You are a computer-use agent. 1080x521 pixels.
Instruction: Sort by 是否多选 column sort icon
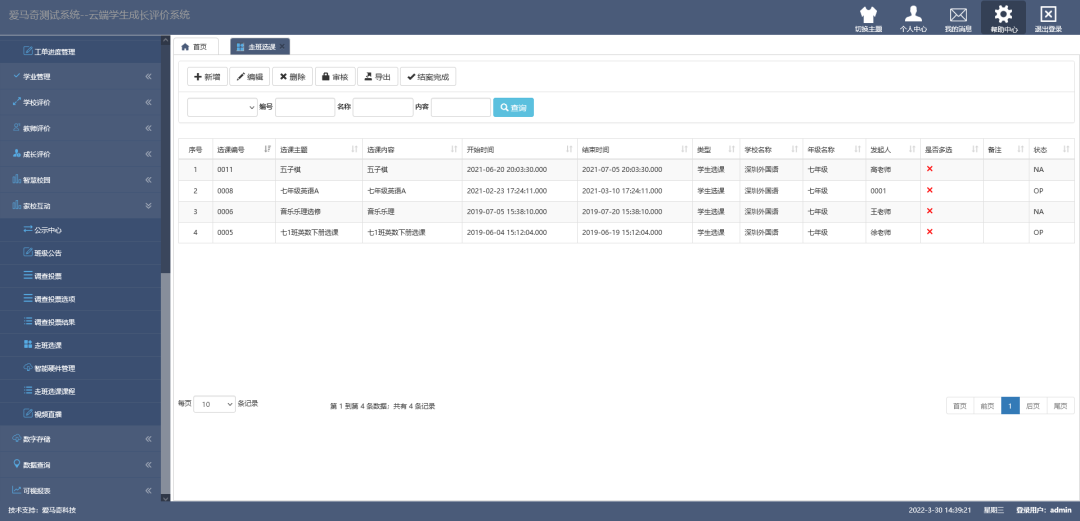[x=975, y=150]
